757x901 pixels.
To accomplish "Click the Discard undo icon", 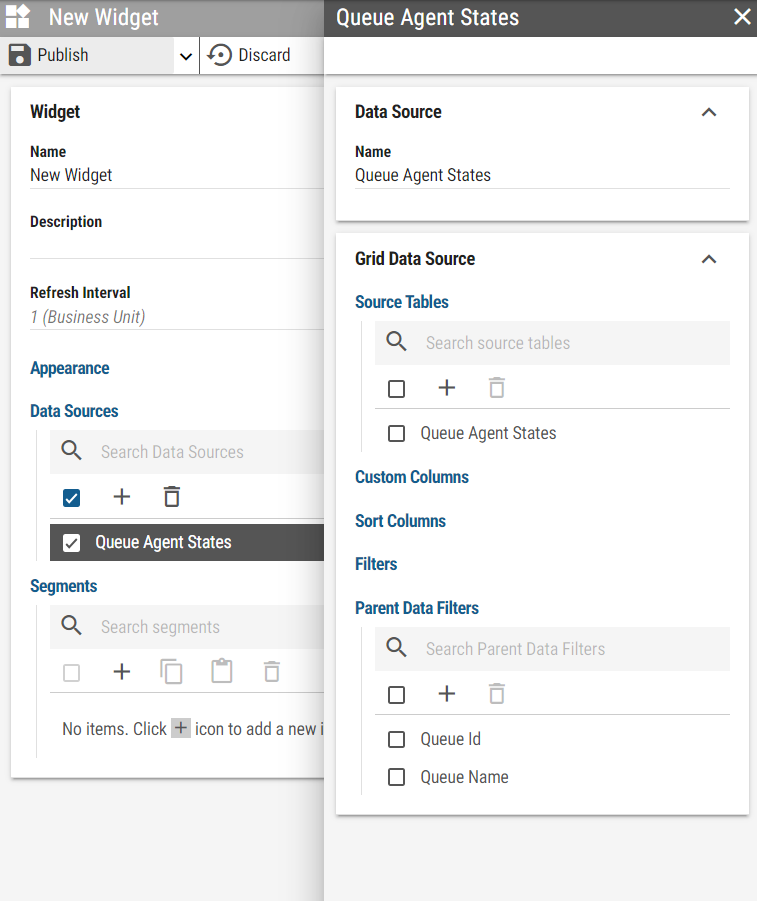I will (220, 56).
